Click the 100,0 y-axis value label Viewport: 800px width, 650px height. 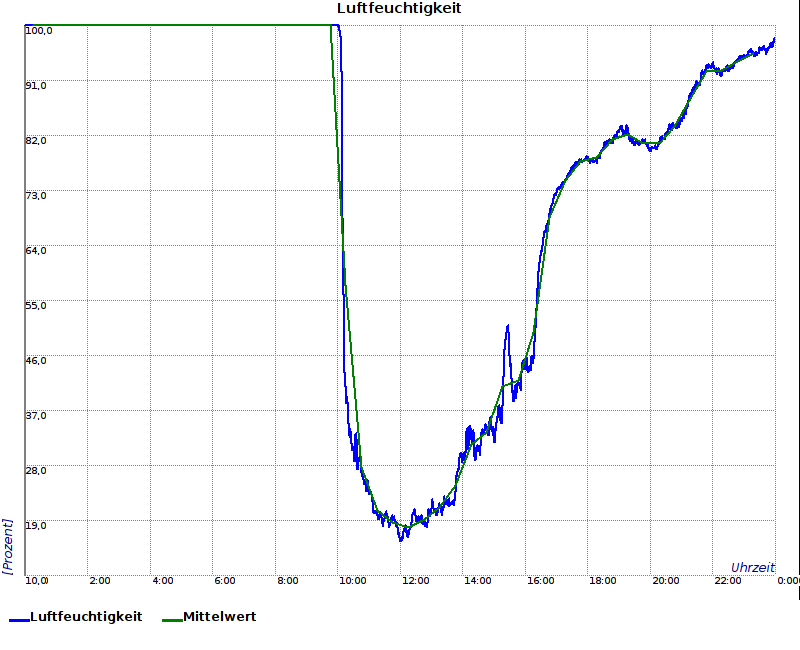click(x=38, y=30)
